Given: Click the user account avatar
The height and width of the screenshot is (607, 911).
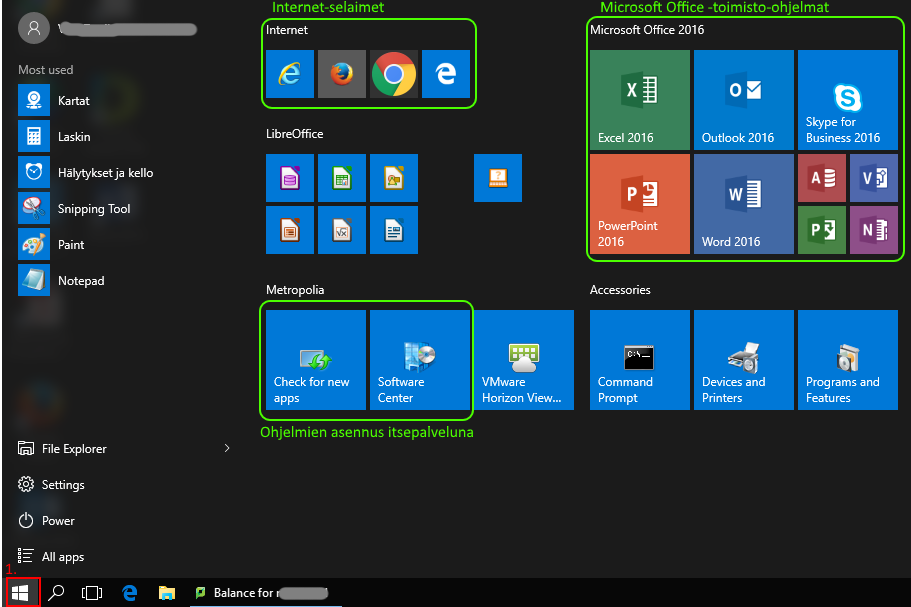Looking at the screenshot, I should (x=34, y=28).
